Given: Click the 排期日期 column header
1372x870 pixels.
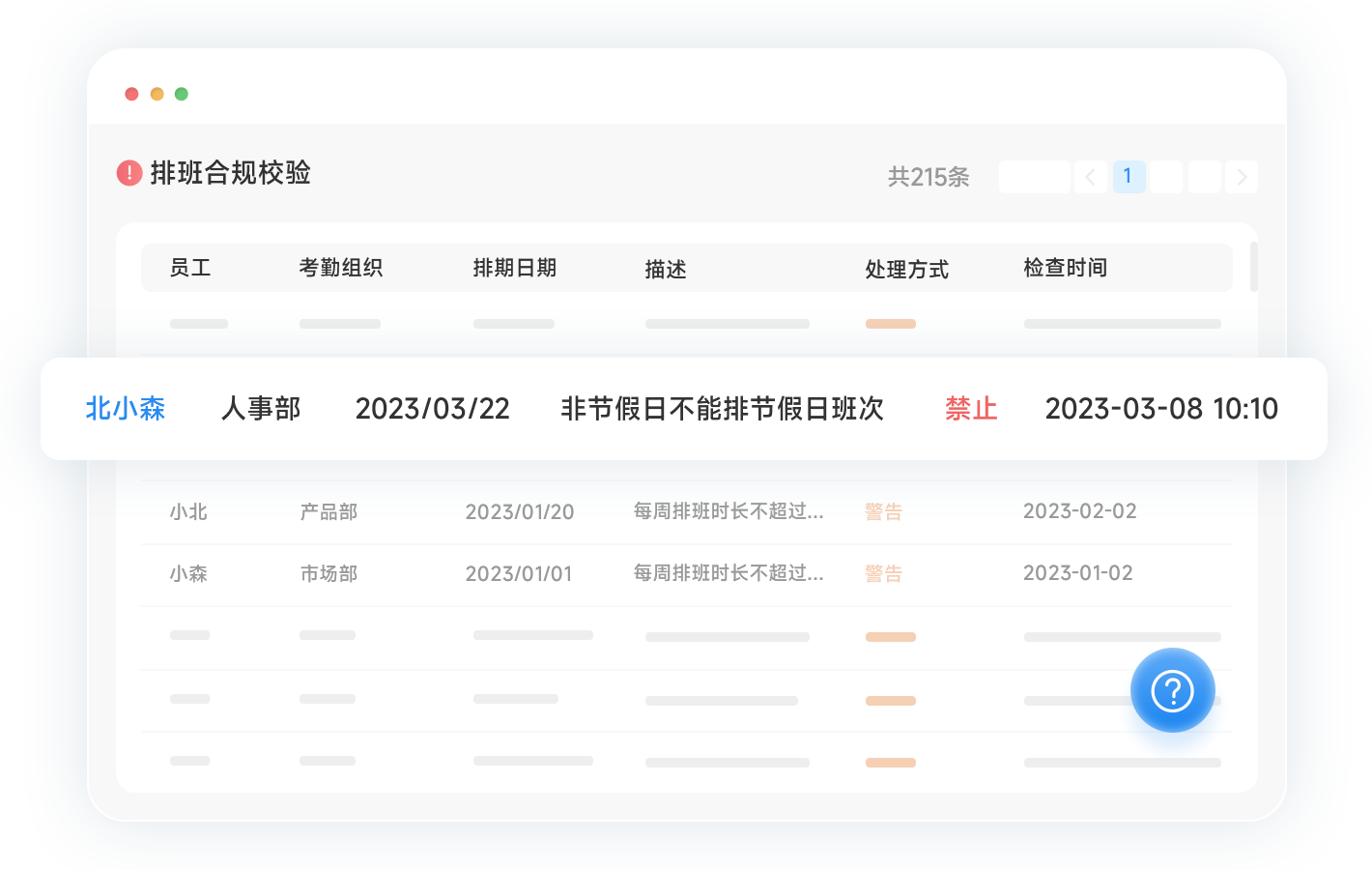Looking at the screenshot, I should pyautogui.click(x=514, y=268).
